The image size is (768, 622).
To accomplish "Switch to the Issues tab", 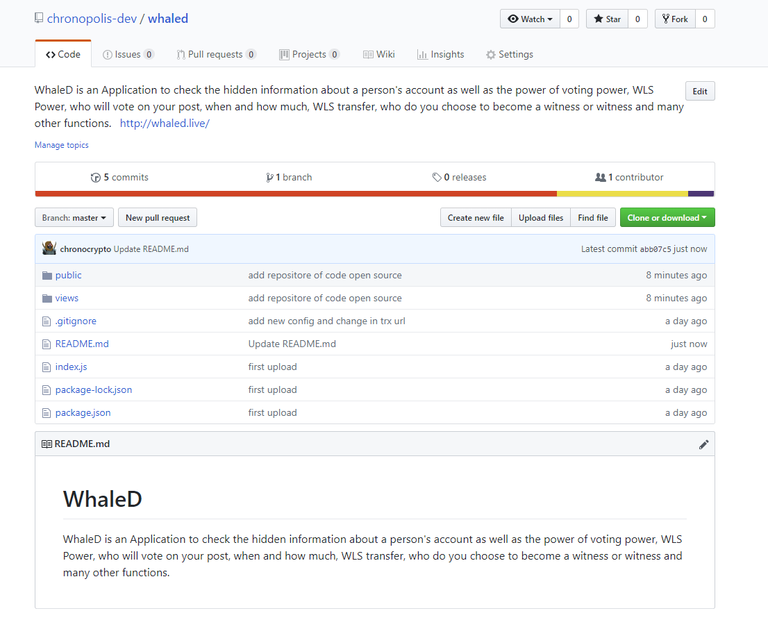I will pyautogui.click(x=127, y=55).
